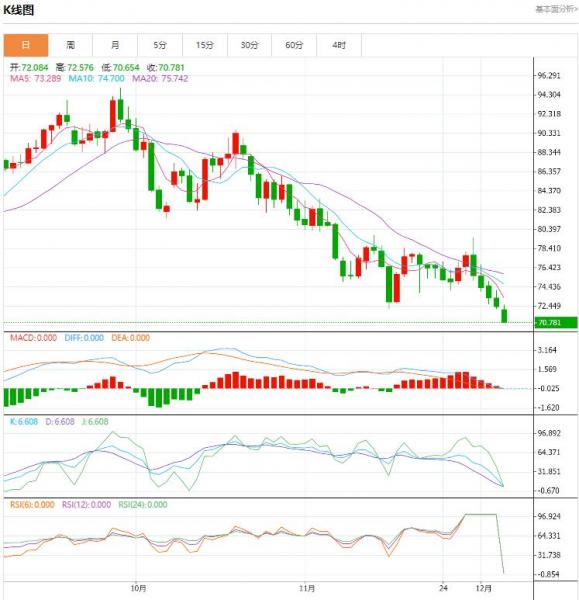Image resolution: width=579 pixels, height=600 pixels.
Task: Click the MA5 73.289 legend label
Action: click(x=35, y=78)
